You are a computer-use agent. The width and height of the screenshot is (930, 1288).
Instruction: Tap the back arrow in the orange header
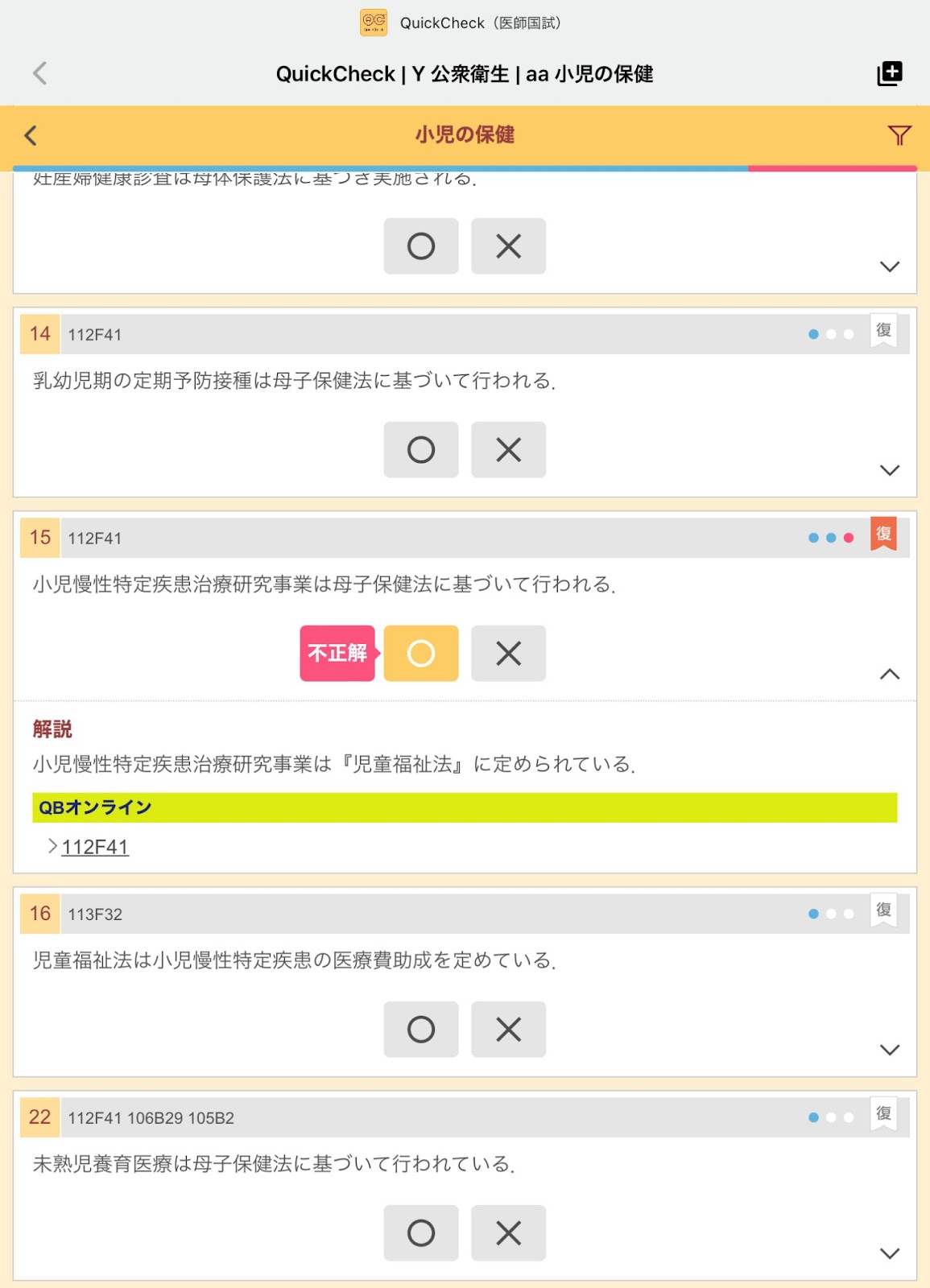(31, 135)
